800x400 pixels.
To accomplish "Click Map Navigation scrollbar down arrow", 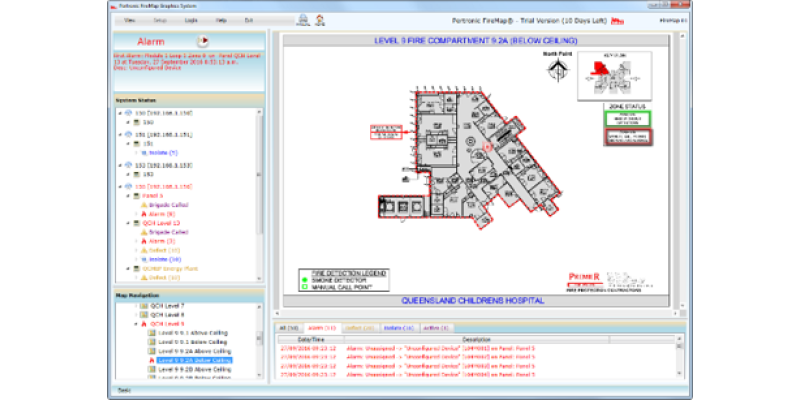I will point(259,376).
